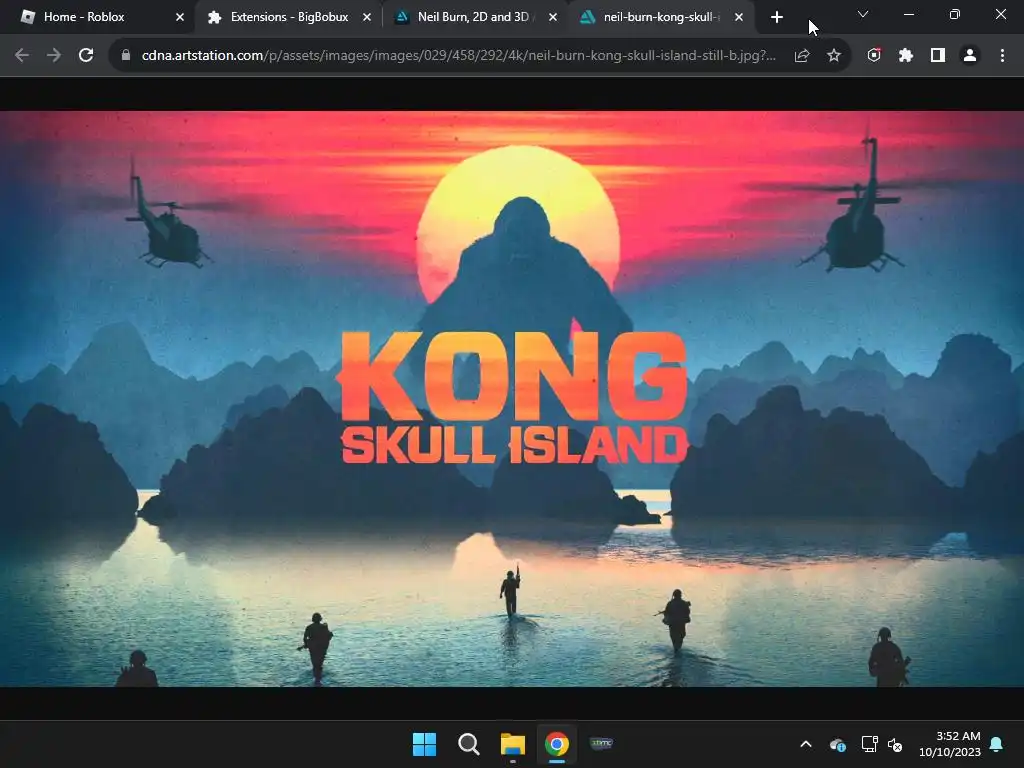
Task: Click the Kong Skull Island image
Action: (512, 398)
